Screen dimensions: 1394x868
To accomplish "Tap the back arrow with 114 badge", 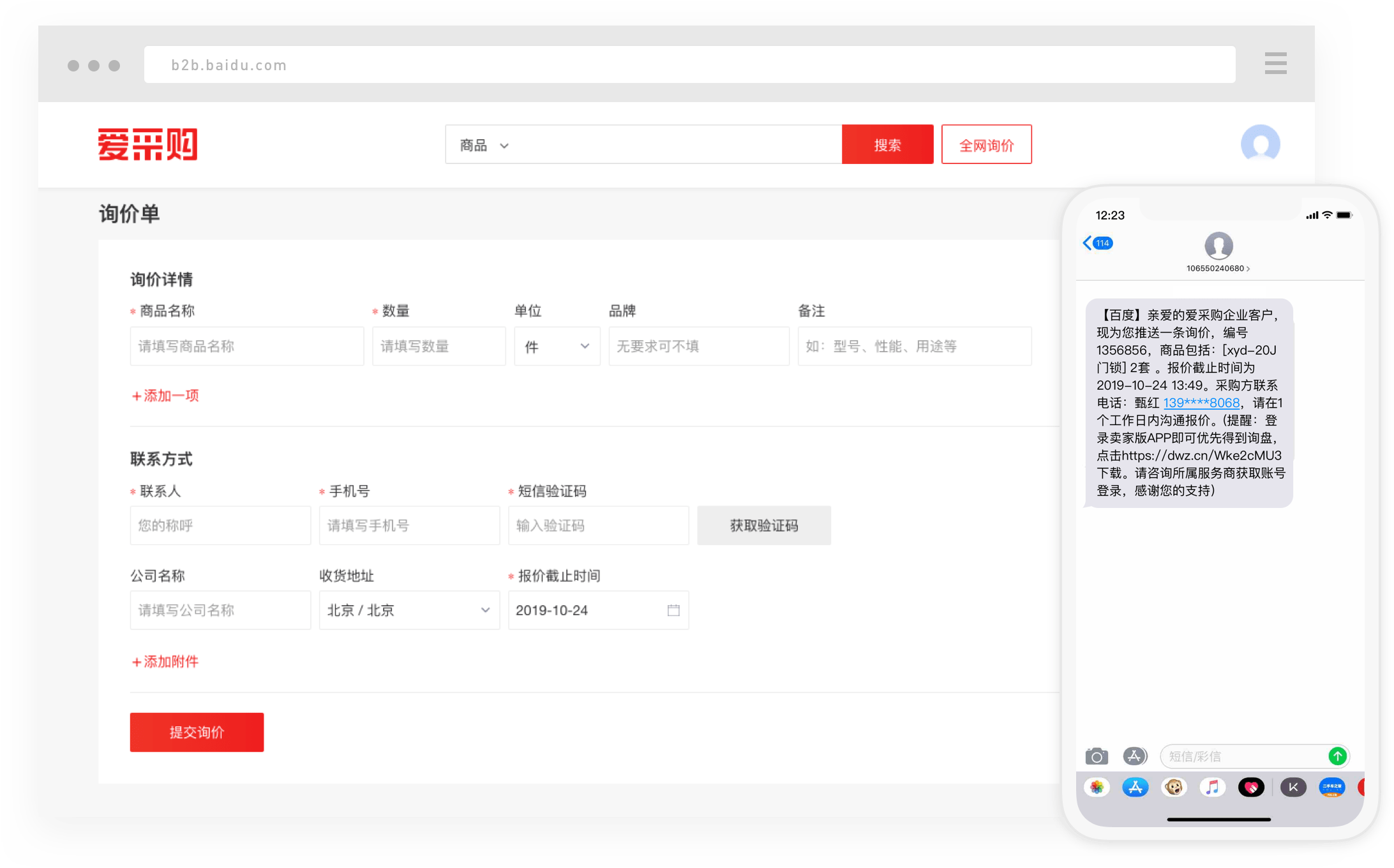I will coord(1097,243).
